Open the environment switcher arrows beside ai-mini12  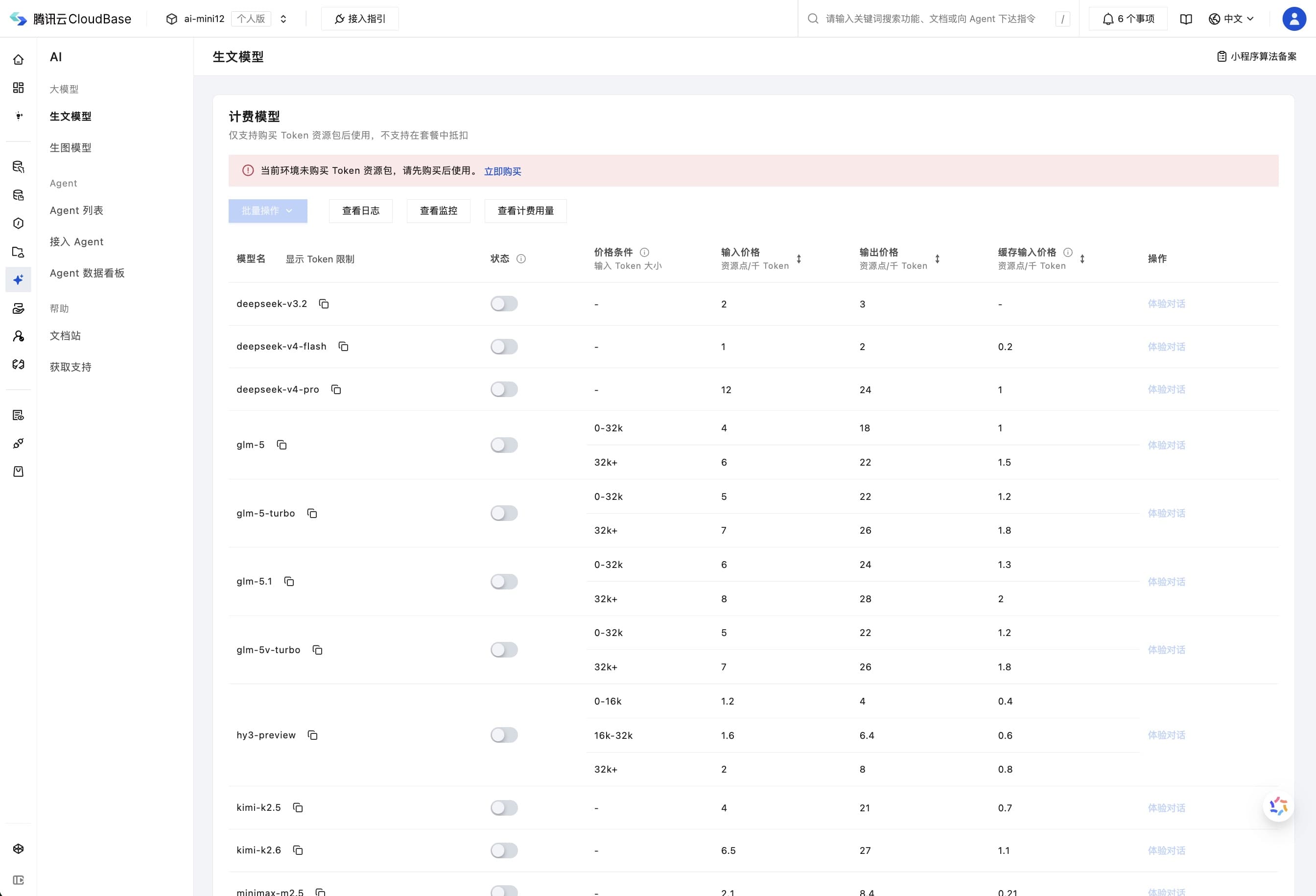tap(283, 19)
